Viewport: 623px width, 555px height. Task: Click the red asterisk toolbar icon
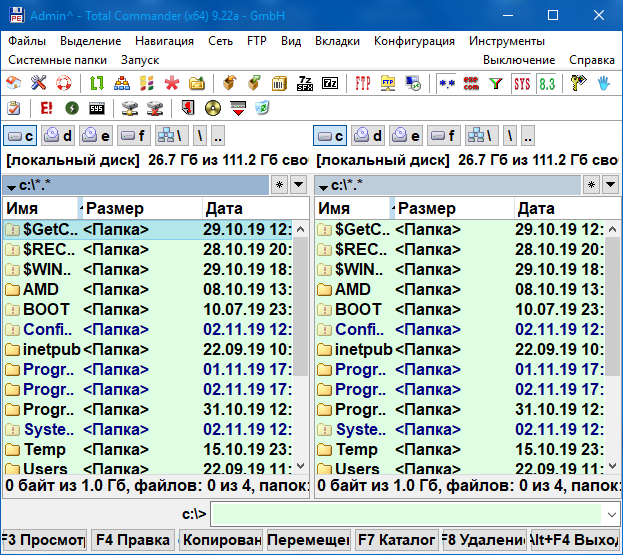coord(172,83)
